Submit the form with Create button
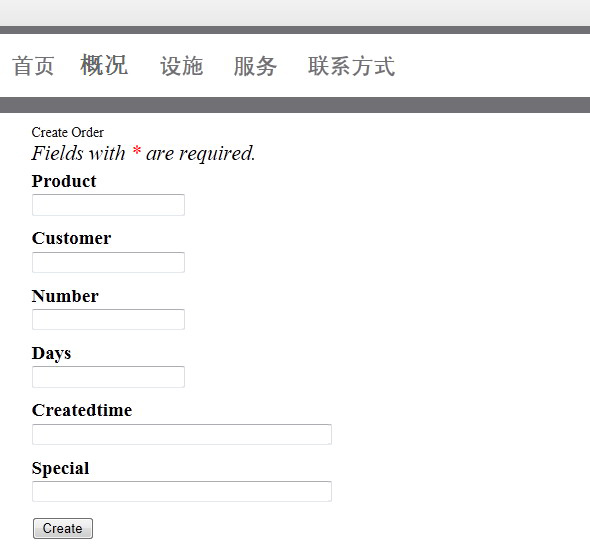This screenshot has width=590, height=553. tap(63, 529)
